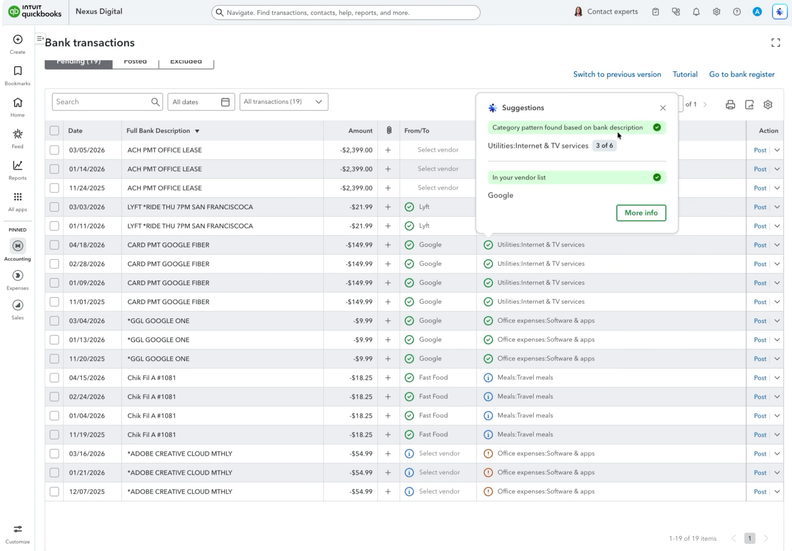Enter full screen mode icon
The width and height of the screenshot is (792, 551).
[775, 43]
